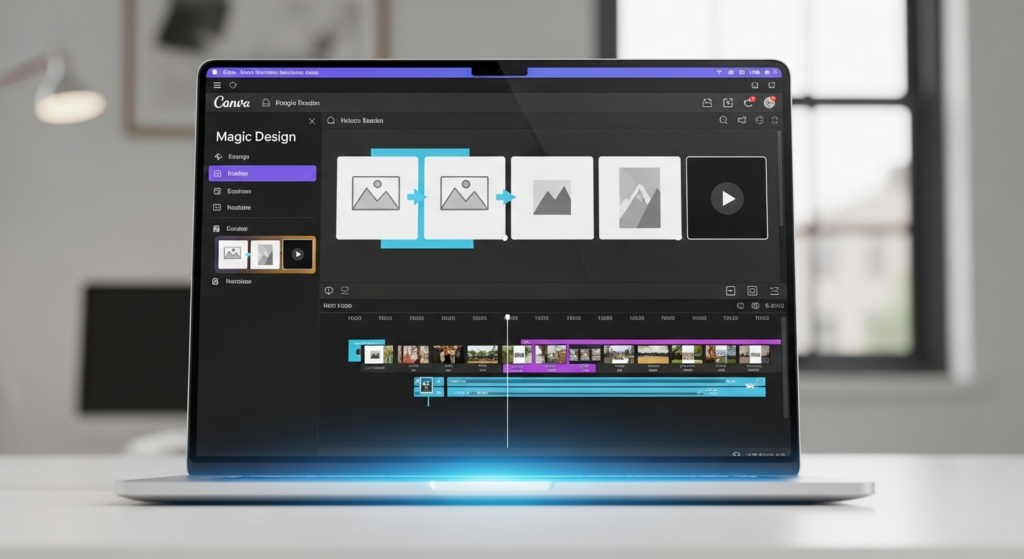
Task: Select the first image placeholder slide
Action: [x=376, y=197]
